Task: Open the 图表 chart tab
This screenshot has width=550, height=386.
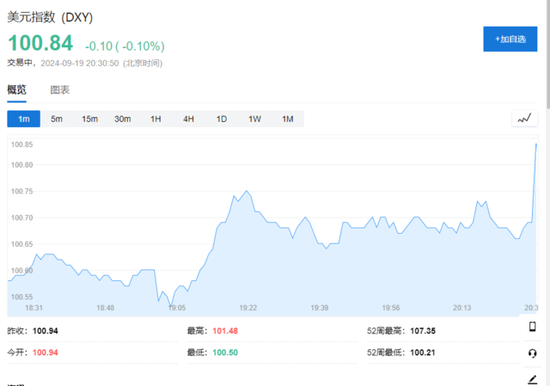Action: (x=60, y=90)
